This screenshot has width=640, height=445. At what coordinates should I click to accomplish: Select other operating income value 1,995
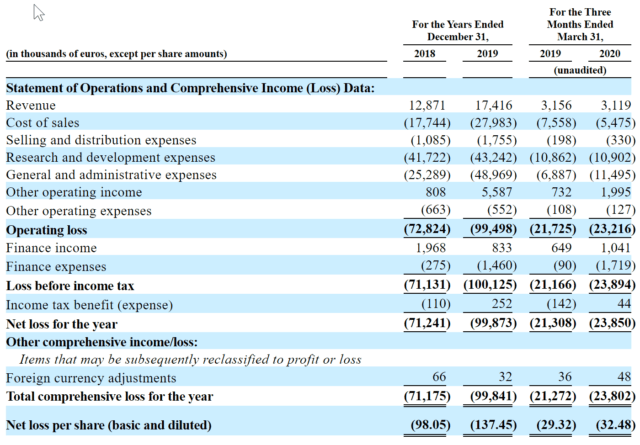point(616,192)
